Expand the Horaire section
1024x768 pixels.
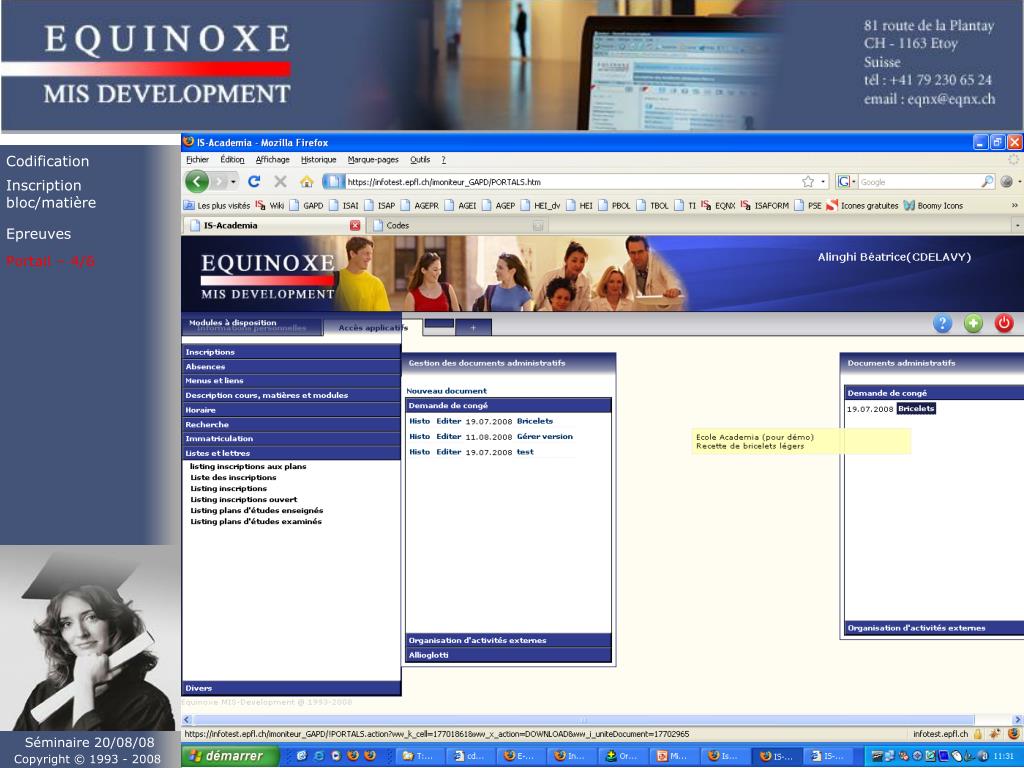[291, 410]
